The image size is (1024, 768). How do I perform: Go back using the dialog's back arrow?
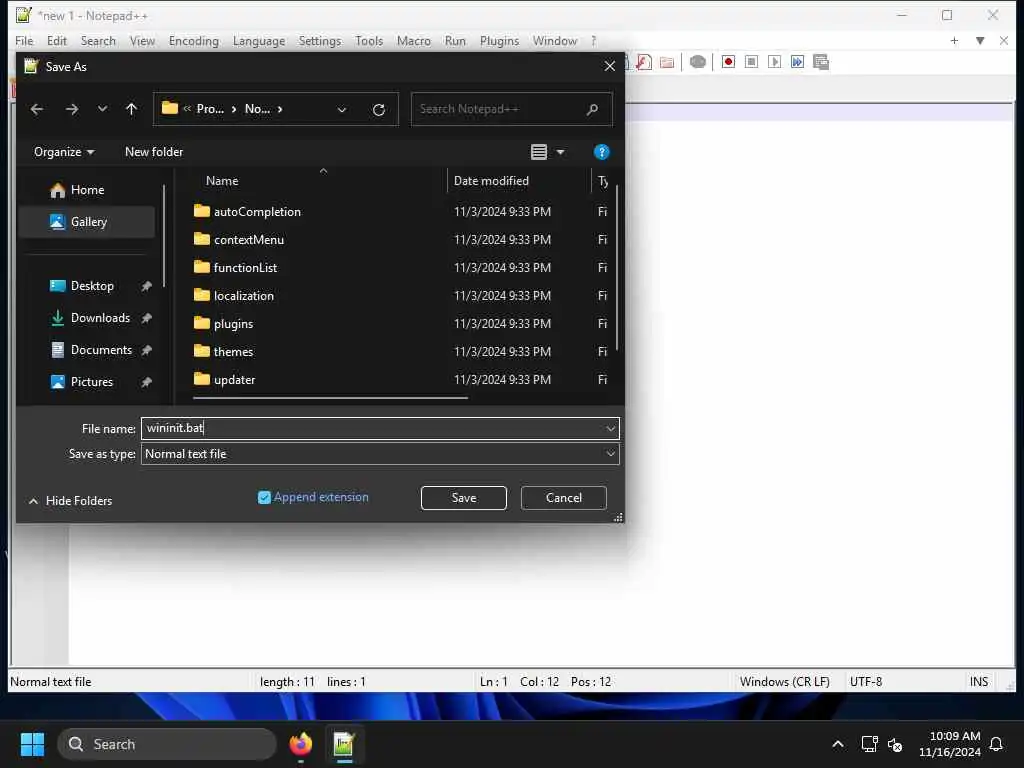click(37, 109)
